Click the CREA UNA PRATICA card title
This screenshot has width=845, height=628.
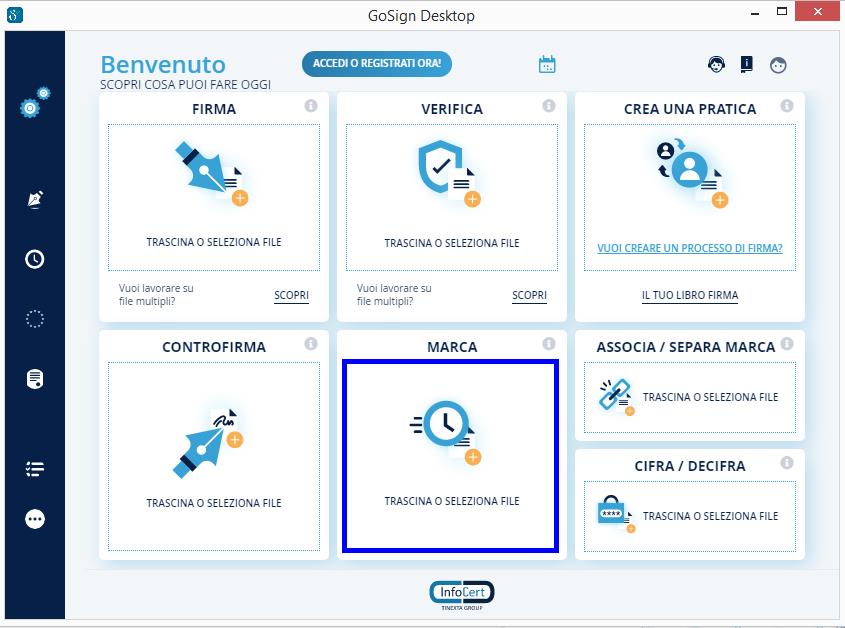click(690, 109)
